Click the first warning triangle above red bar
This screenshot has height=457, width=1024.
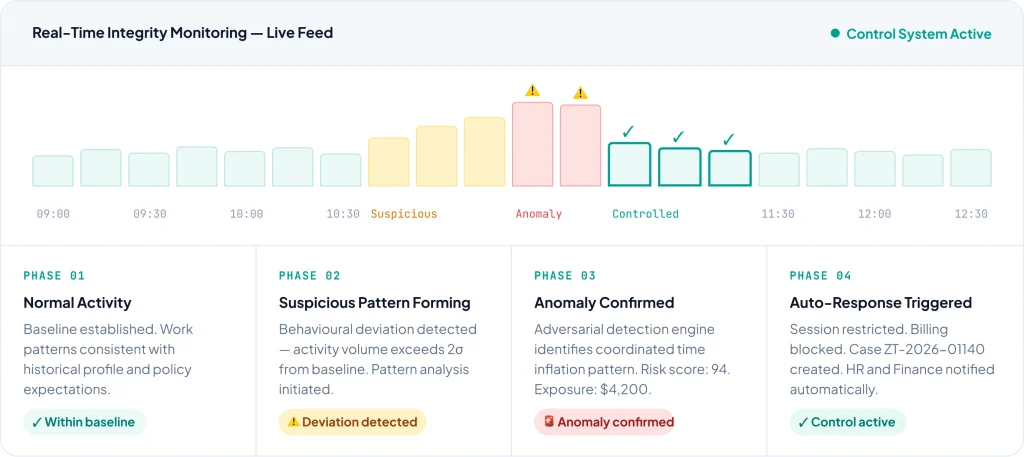click(532, 90)
